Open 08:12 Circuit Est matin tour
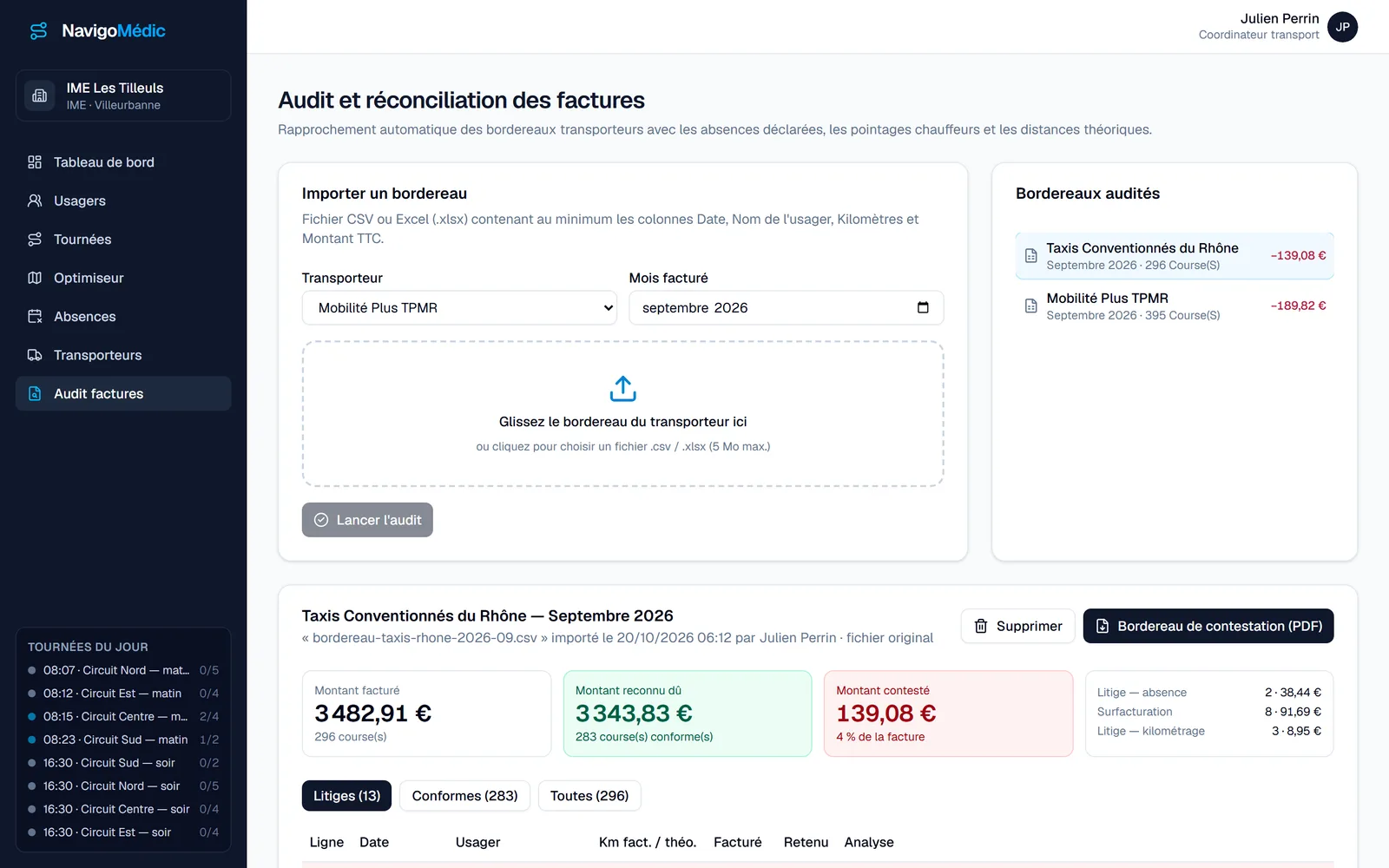Viewport: 1389px width, 868px height. [123, 694]
